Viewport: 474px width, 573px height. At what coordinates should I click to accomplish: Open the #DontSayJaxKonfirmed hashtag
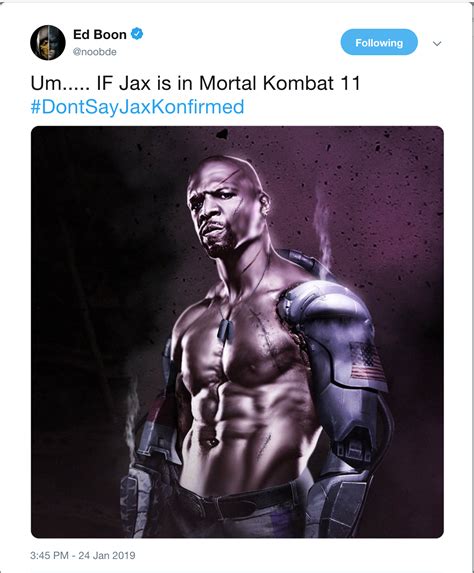[x=137, y=107]
